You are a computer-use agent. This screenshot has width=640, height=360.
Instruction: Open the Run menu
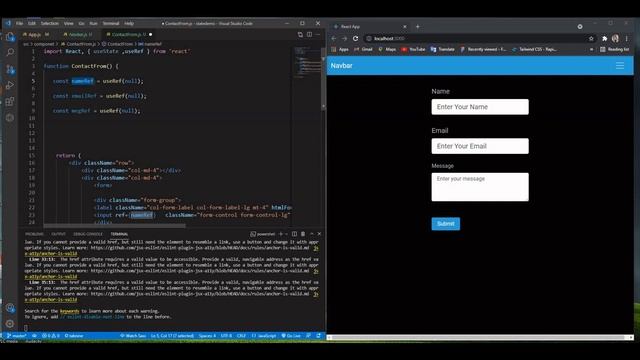(93, 23)
